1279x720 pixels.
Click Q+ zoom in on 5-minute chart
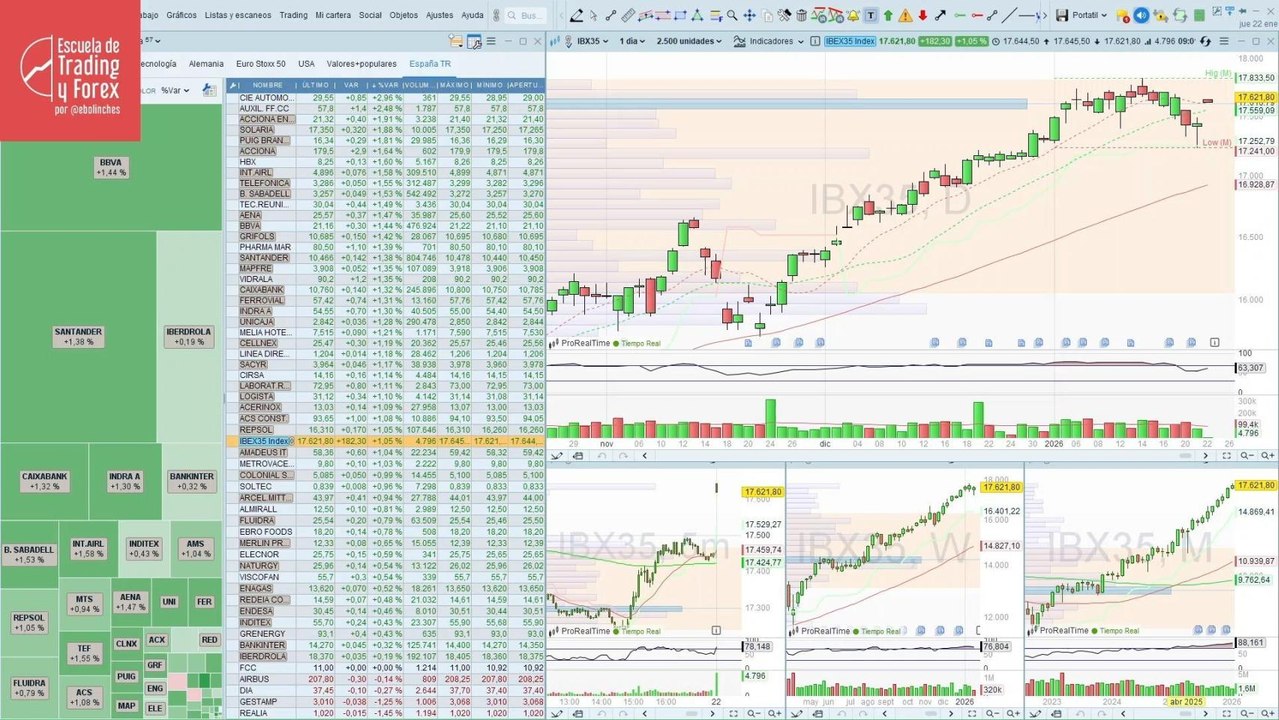point(775,714)
